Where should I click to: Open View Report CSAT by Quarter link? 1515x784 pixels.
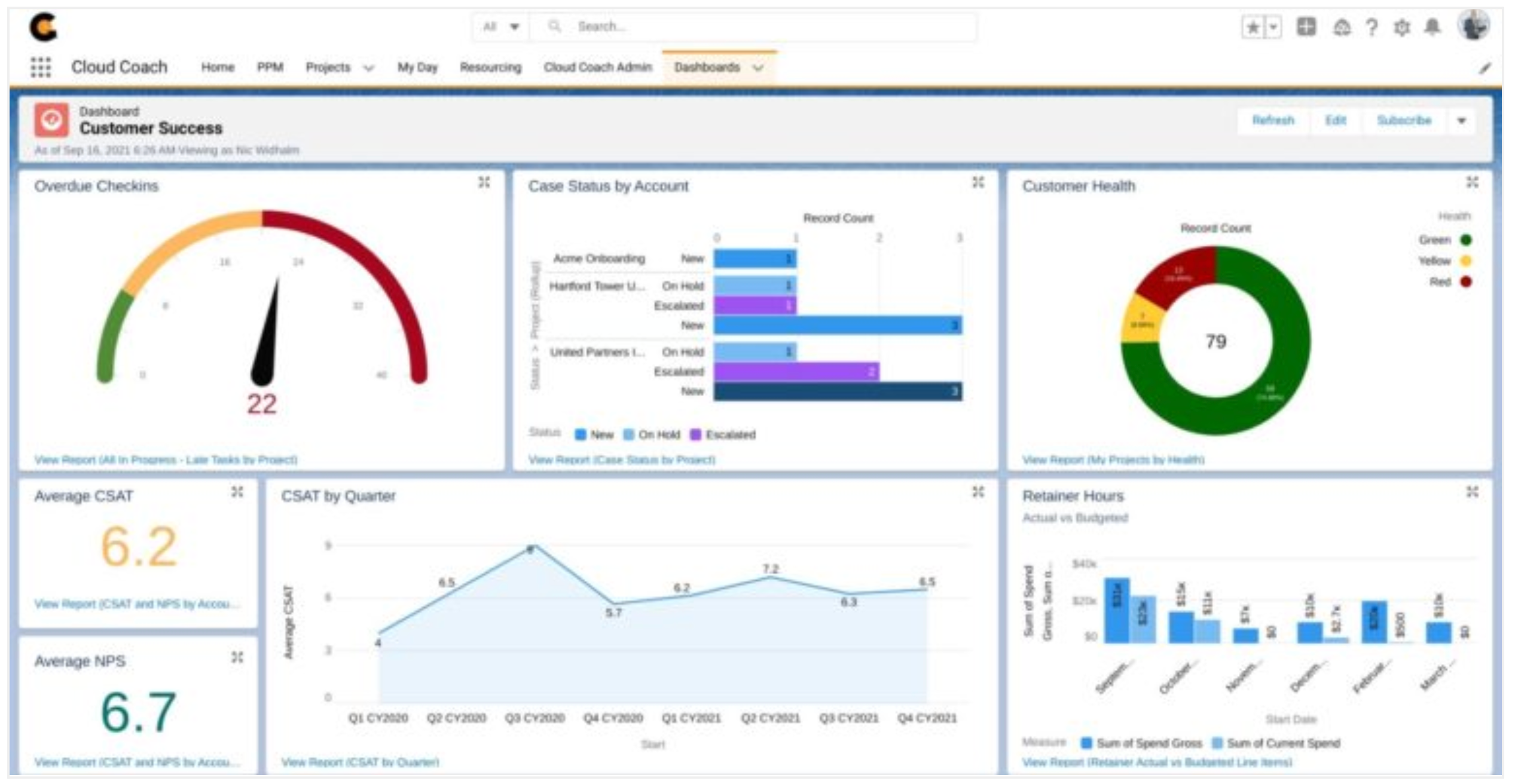(x=360, y=762)
